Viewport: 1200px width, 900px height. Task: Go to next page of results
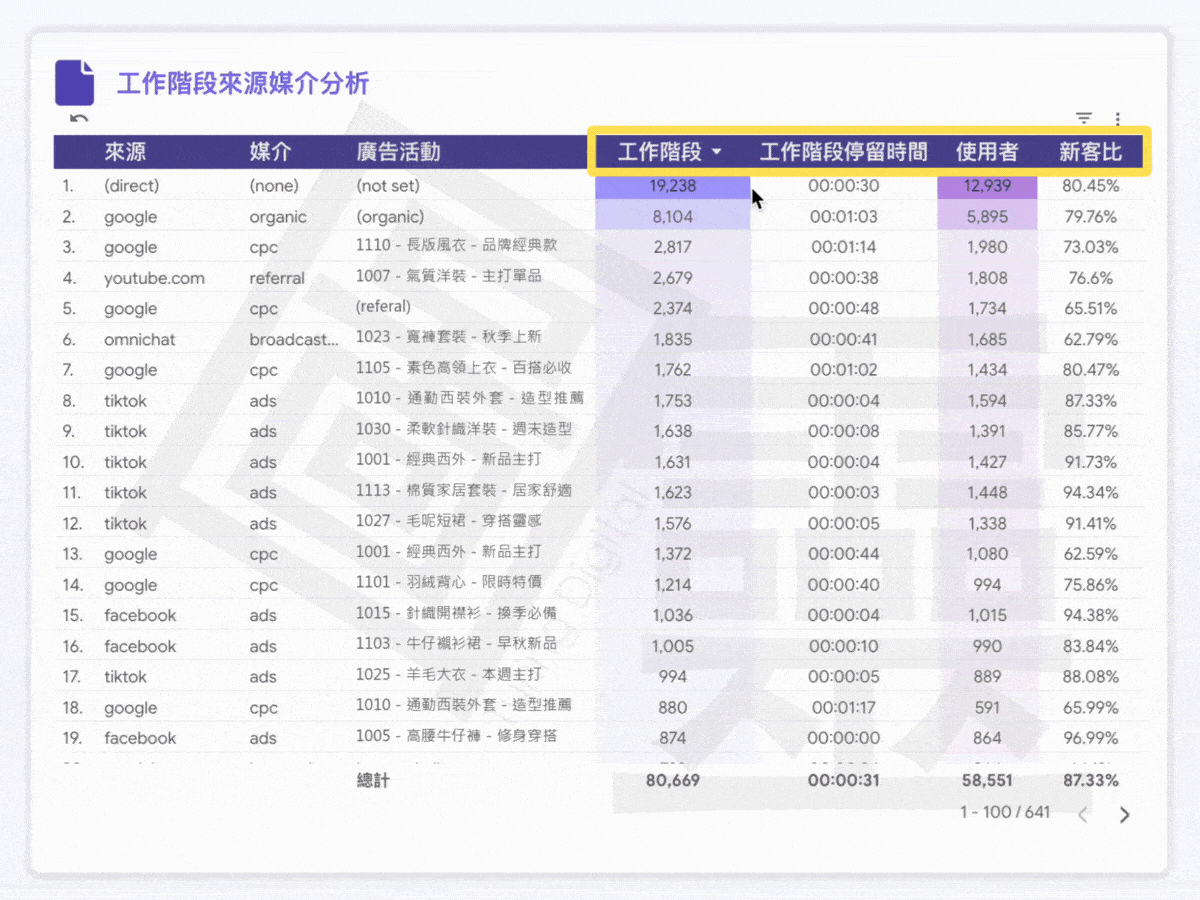(x=1124, y=814)
